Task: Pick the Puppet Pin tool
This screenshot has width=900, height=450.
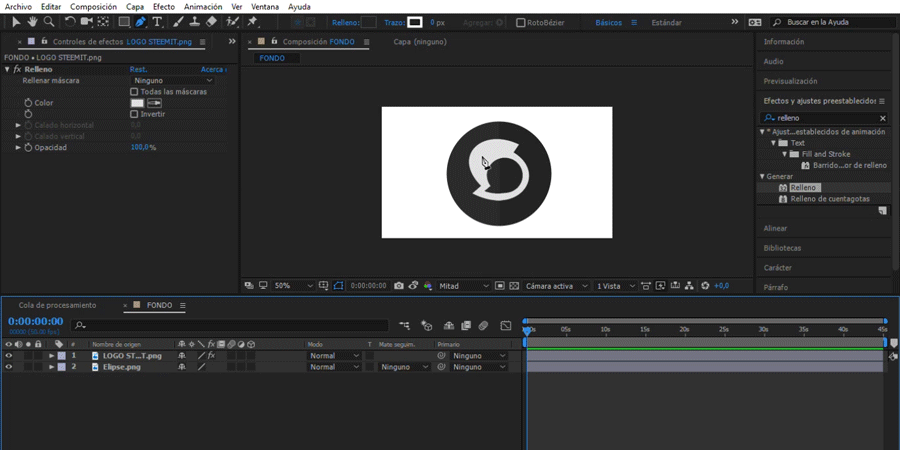Action: [x=253, y=22]
